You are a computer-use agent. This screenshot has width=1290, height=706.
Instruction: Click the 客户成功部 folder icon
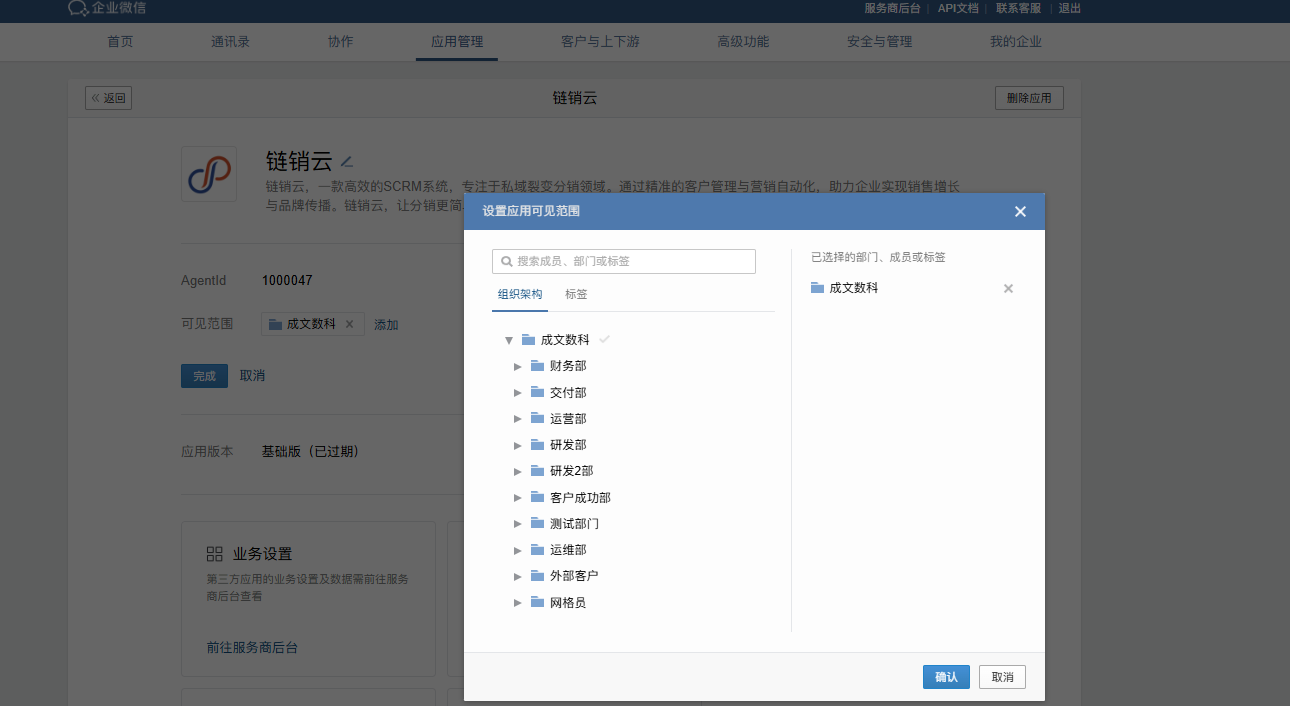point(537,497)
